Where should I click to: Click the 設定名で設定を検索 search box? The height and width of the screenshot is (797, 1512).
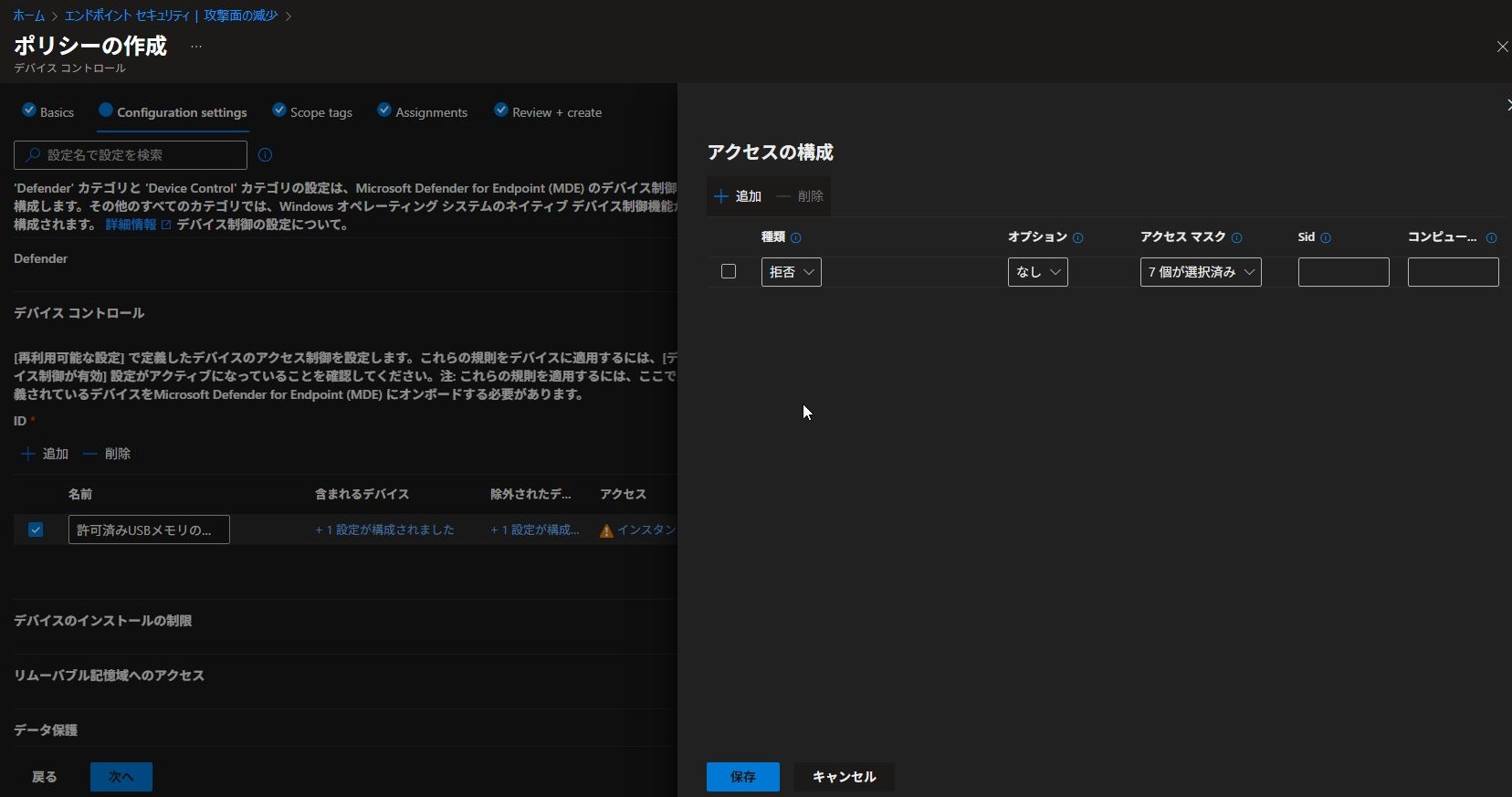coord(131,155)
